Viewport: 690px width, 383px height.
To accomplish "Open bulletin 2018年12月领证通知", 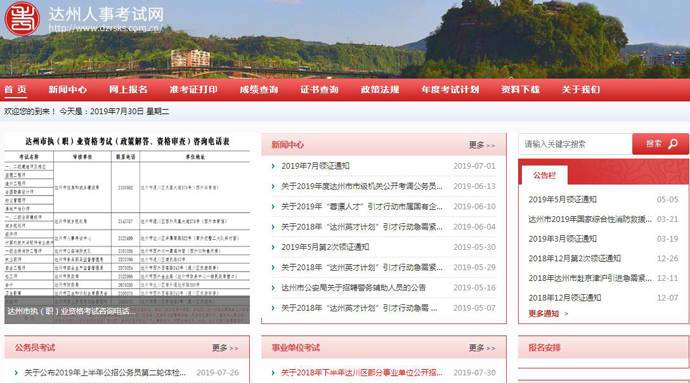I will 565,298.
